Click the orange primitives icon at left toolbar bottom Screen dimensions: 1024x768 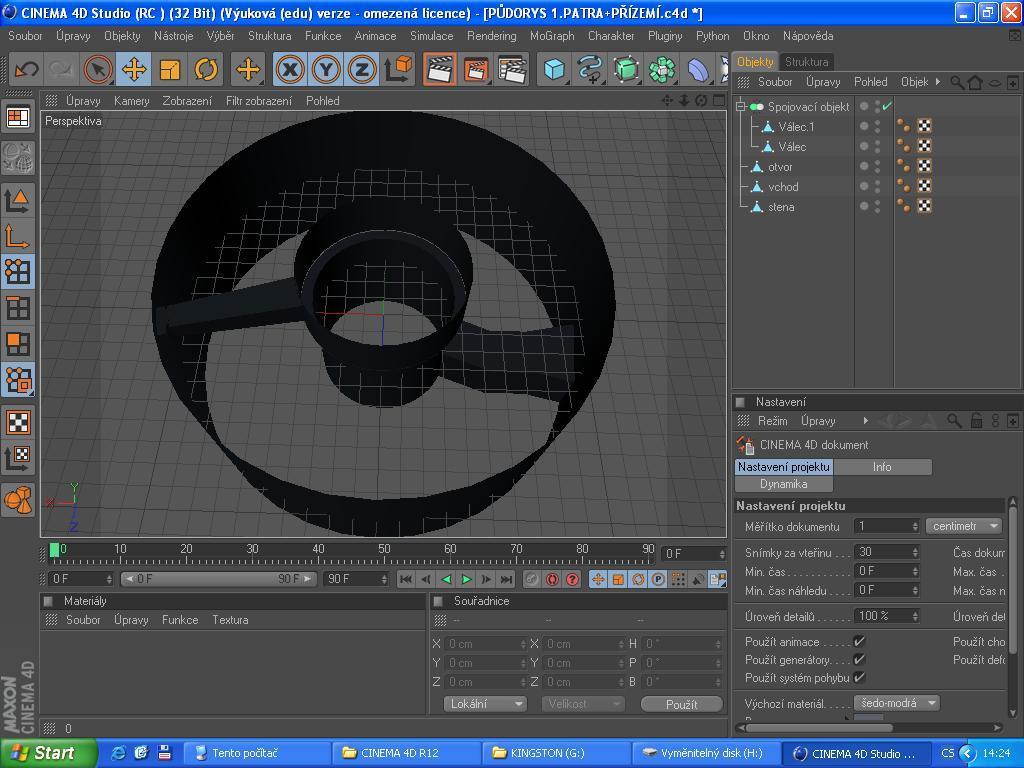click(18, 500)
